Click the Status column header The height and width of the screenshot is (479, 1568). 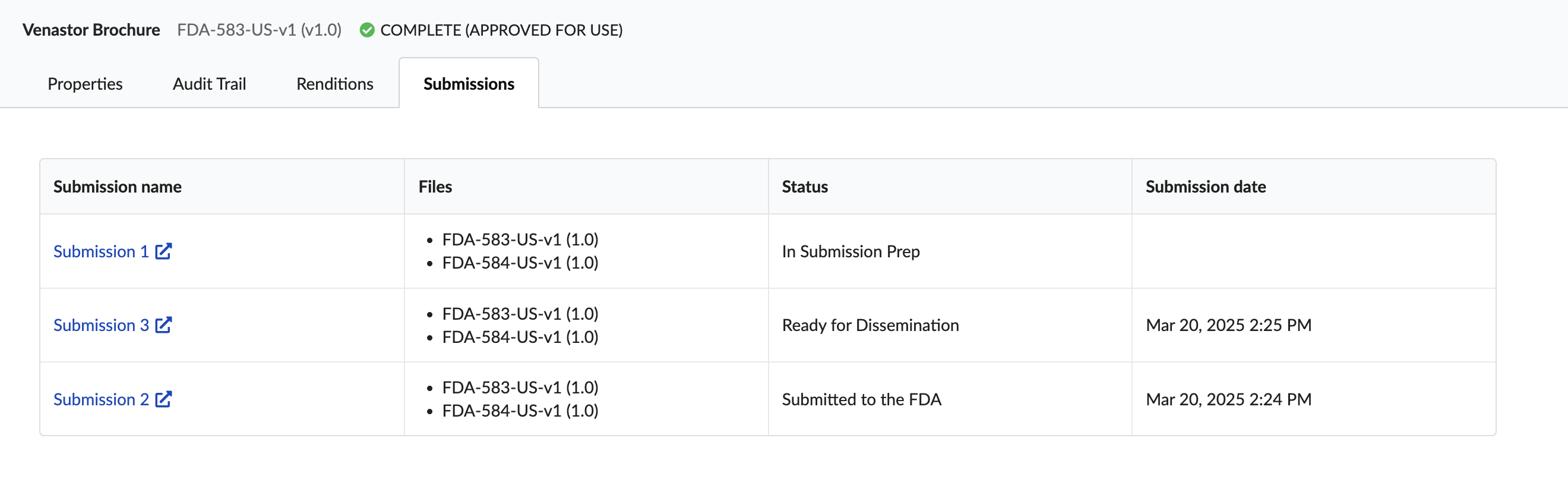coord(805,187)
